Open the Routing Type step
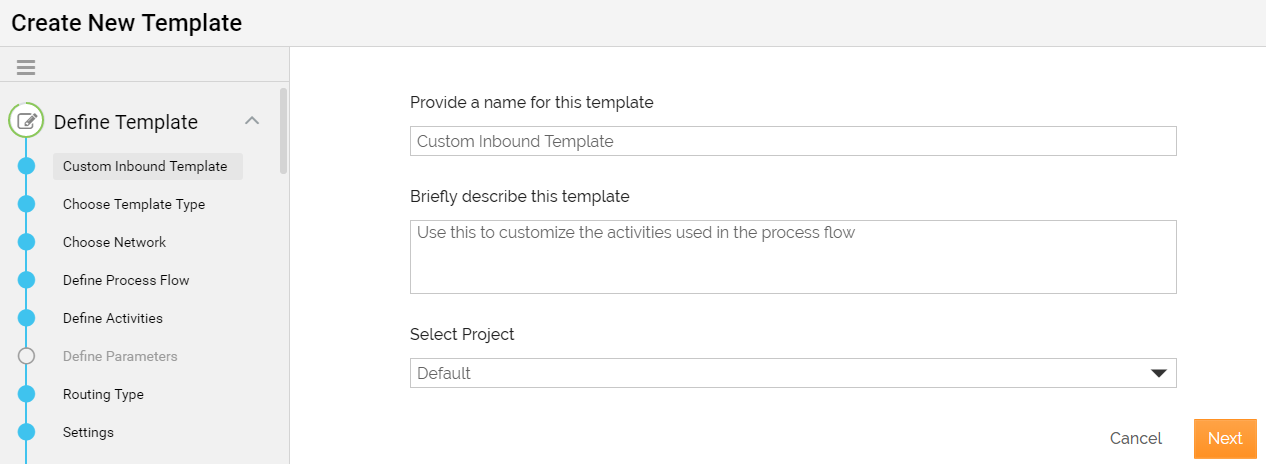 click(103, 394)
